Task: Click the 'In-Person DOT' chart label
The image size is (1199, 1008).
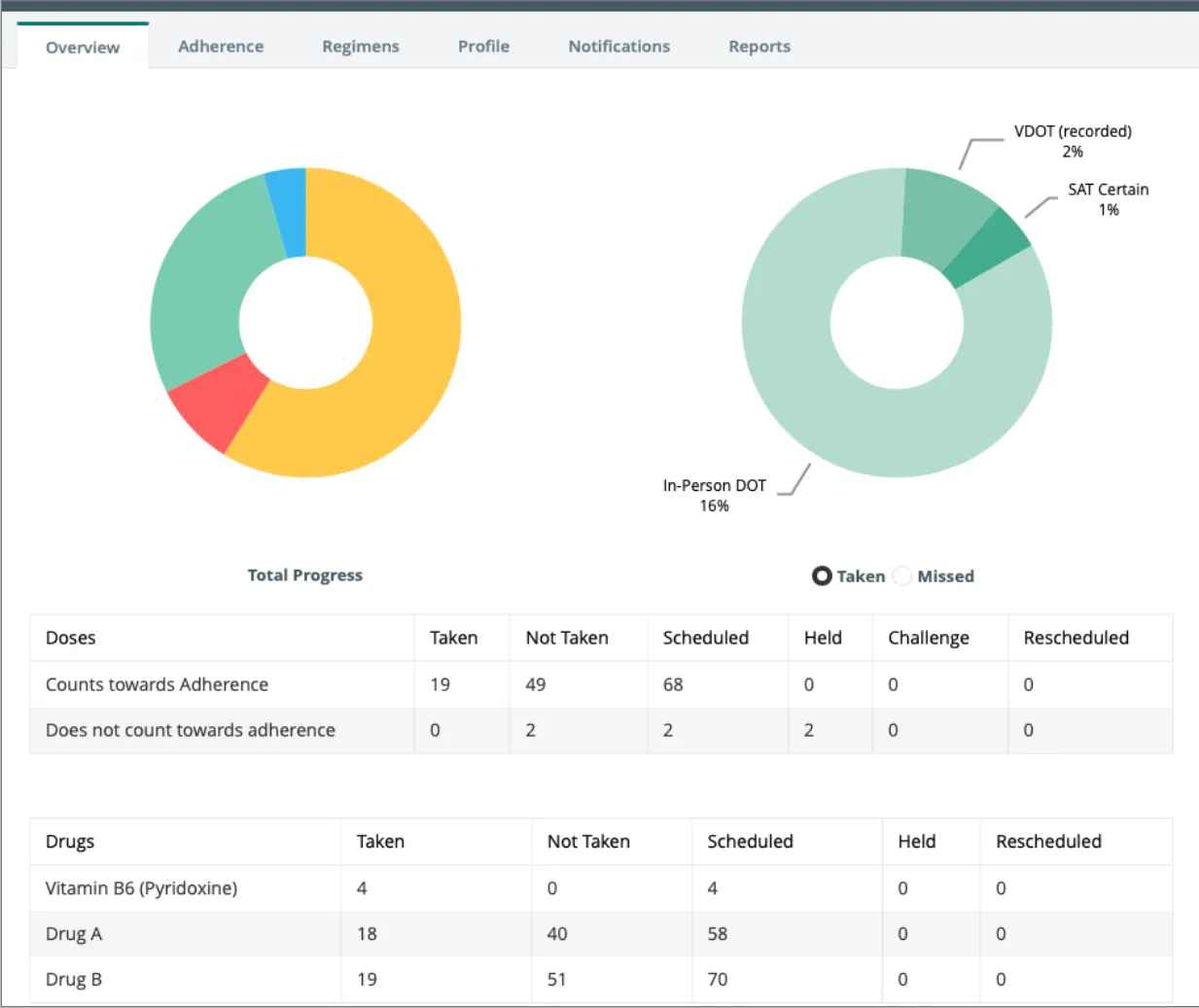Action: 715,495
